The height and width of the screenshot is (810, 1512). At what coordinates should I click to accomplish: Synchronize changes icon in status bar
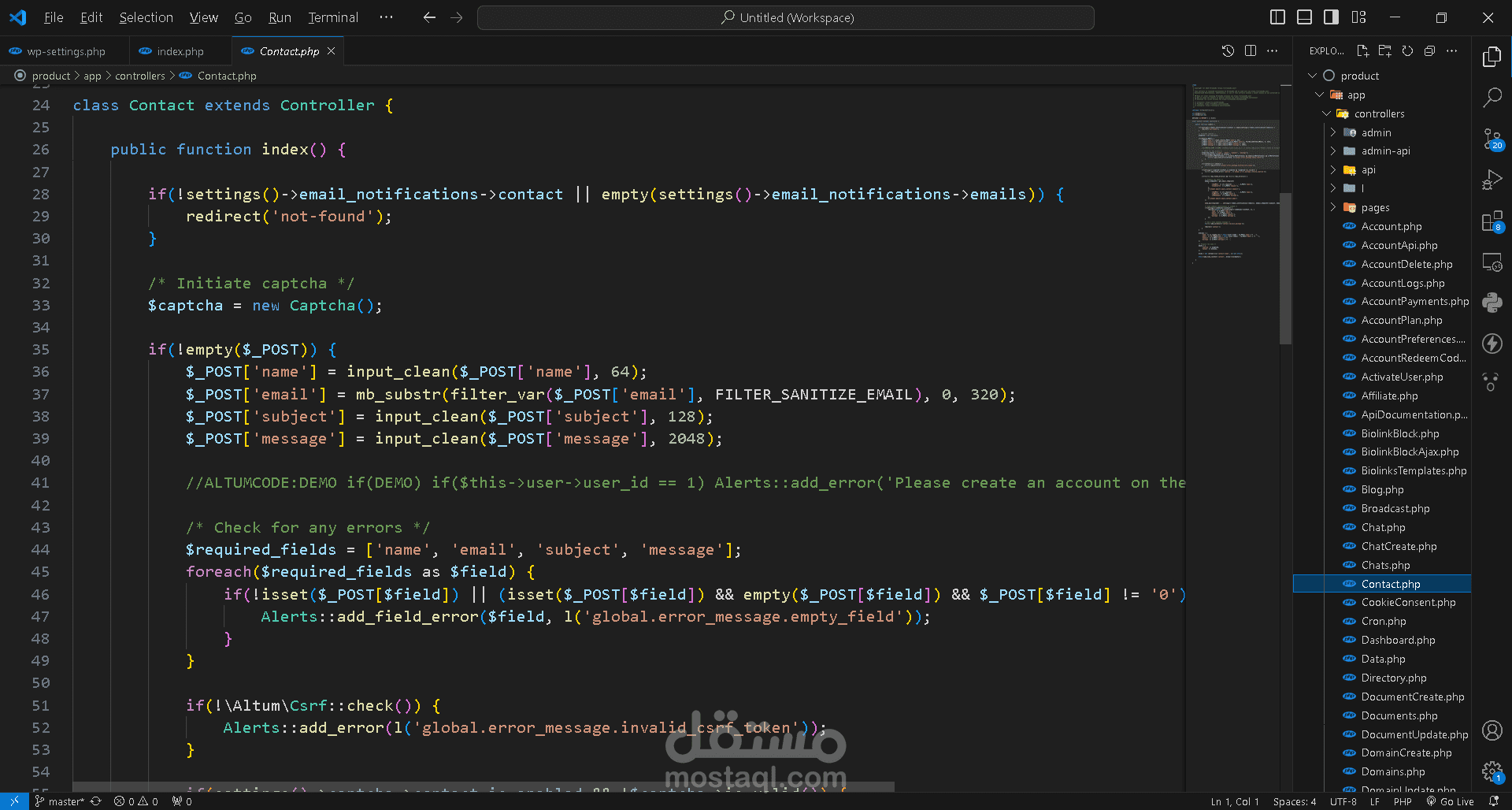click(x=96, y=801)
